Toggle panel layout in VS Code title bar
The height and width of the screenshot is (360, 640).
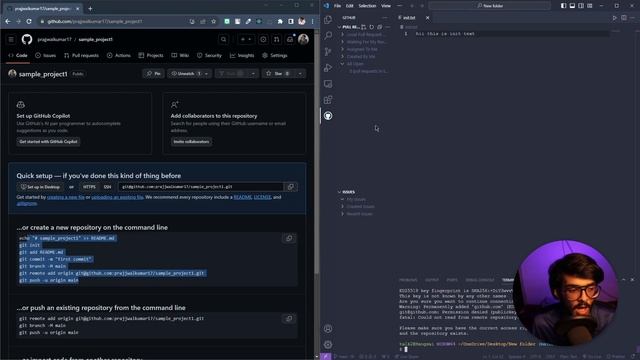click(572, 6)
